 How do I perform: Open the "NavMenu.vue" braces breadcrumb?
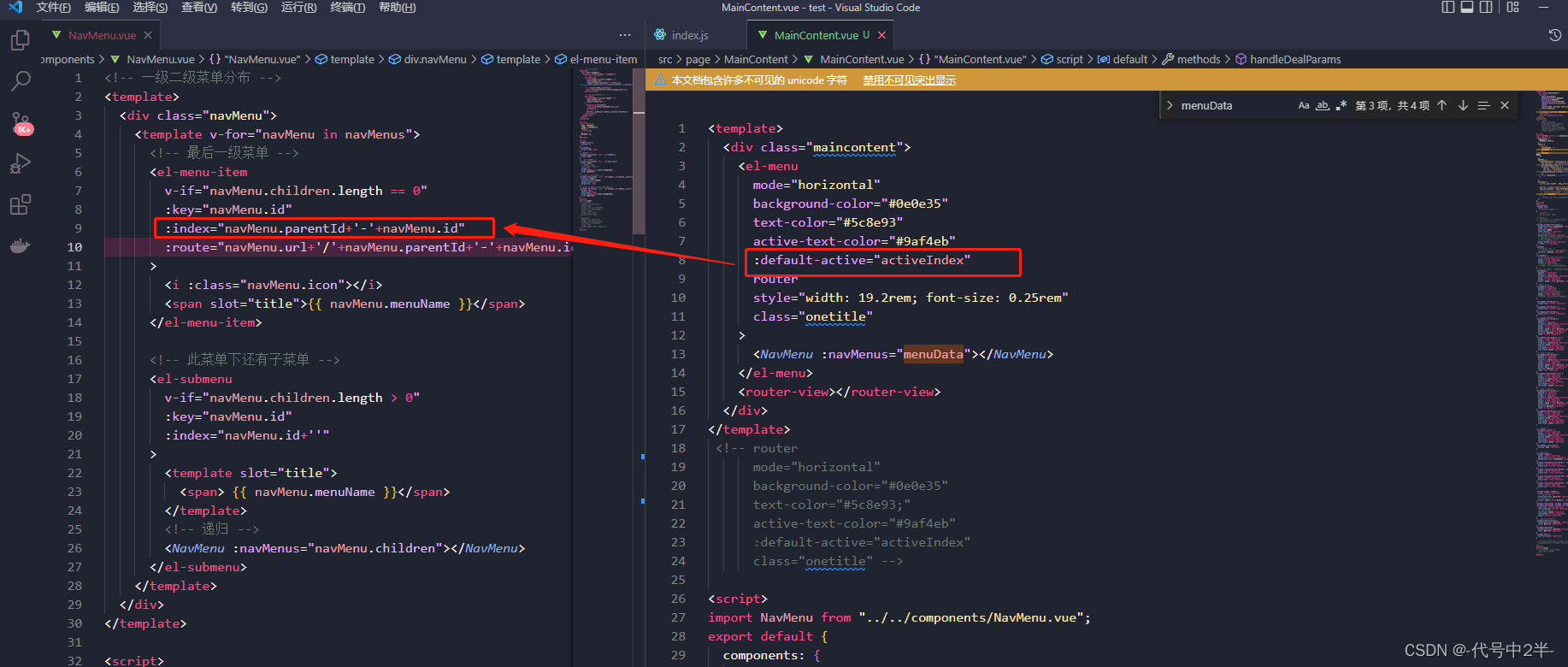pyautogui.click(x=255, y=59)
